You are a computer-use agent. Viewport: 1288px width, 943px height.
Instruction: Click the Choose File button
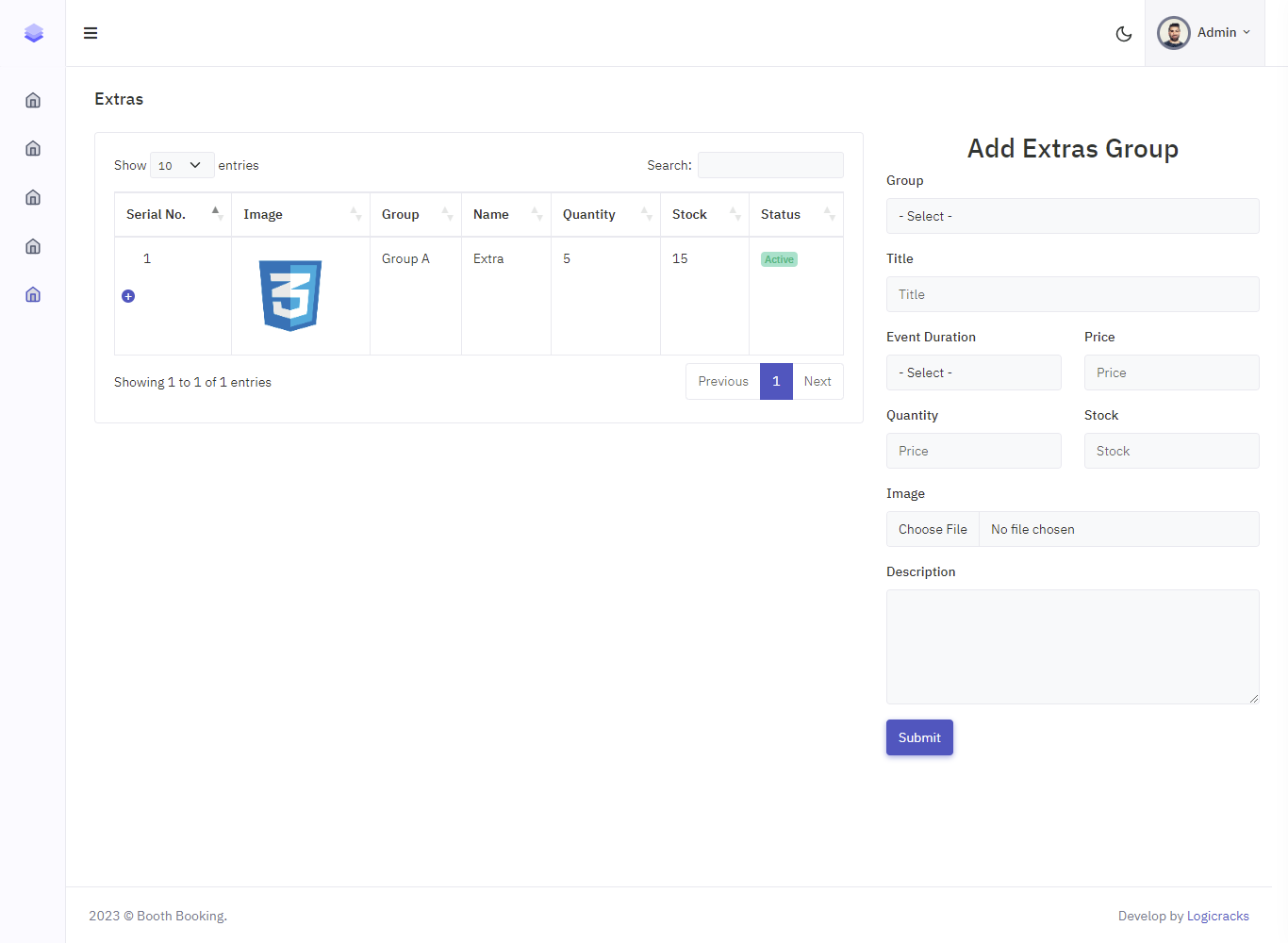click(933, 529)
